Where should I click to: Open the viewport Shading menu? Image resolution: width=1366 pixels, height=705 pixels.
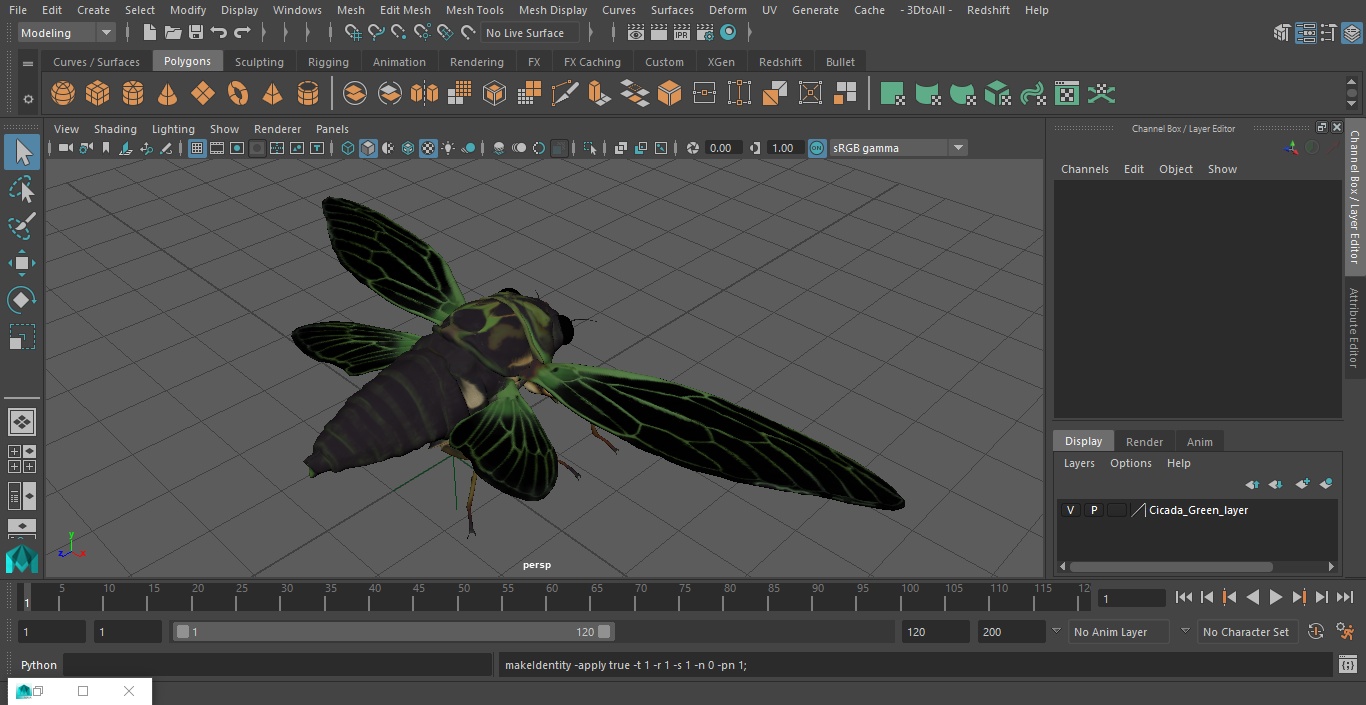115,129
